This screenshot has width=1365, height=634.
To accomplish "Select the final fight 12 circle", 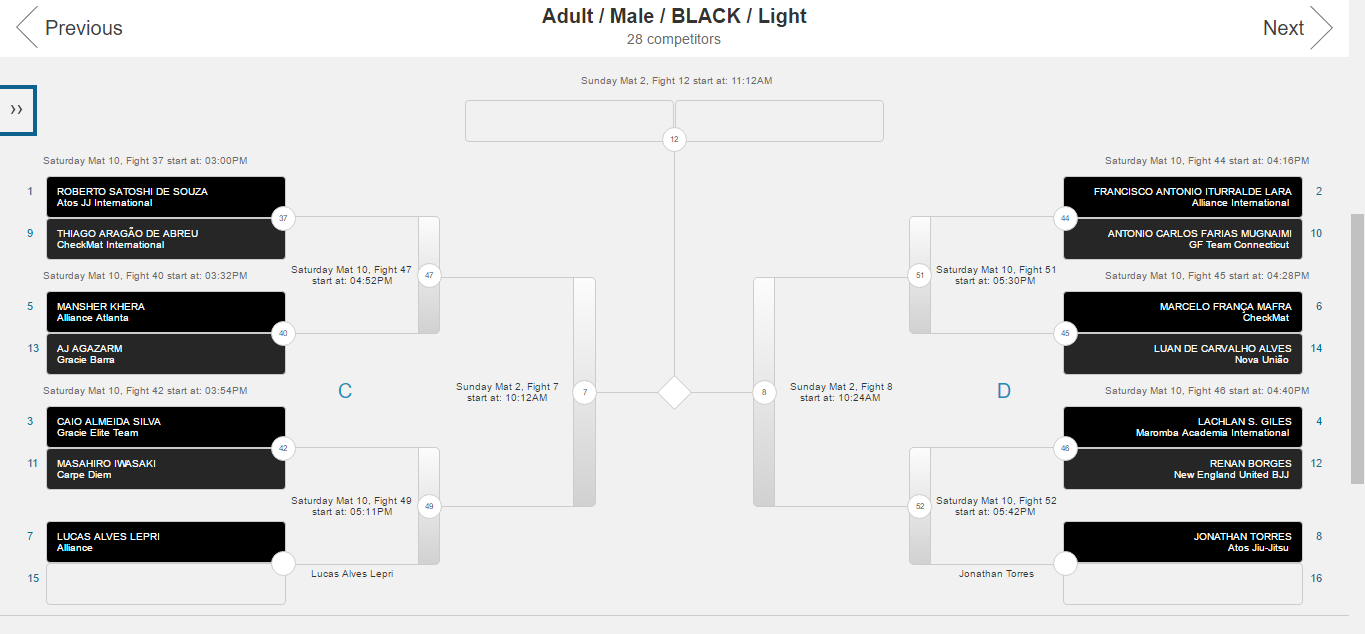I will (674, 140).
